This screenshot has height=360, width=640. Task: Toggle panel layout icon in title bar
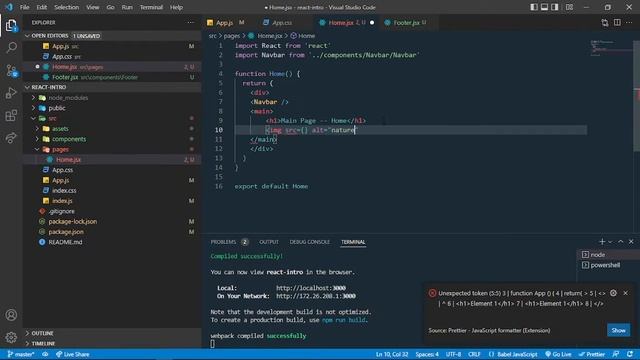[x=544, y=7]
